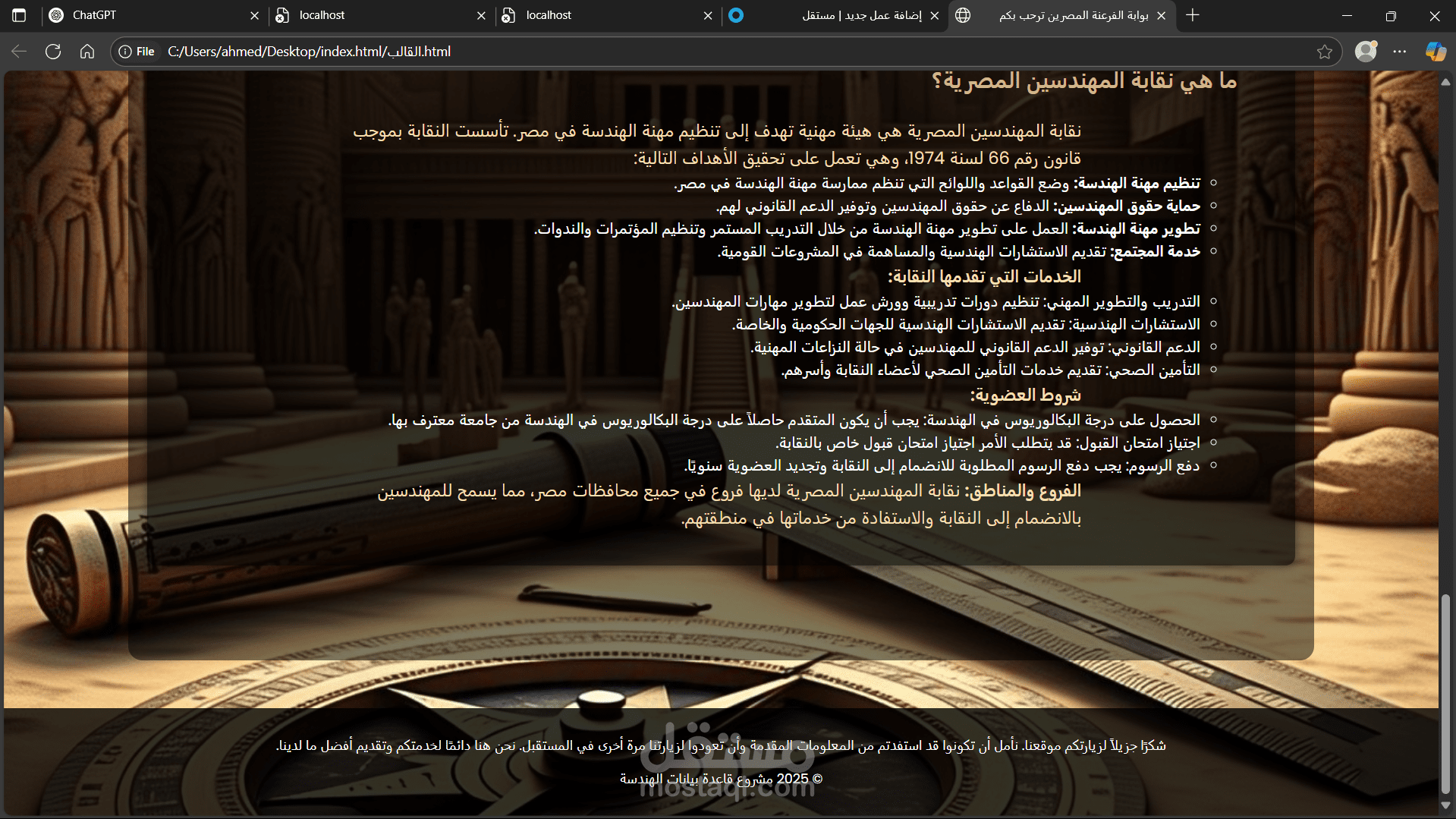Viewport: 1456px width, 819px height.
Task: Click paragraph text قانون رقم 66 لسنة 1974
Action: pyautogui.click(x=994, y=158)
